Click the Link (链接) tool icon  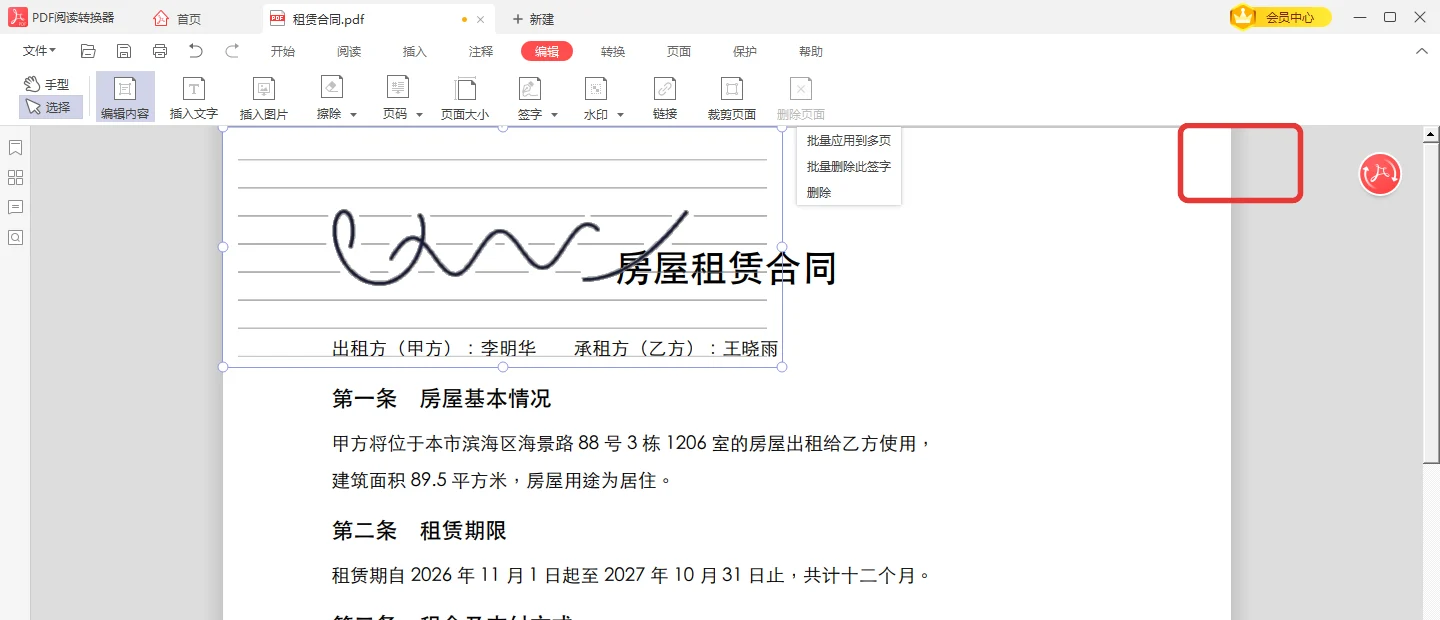[x=665, y=89]
